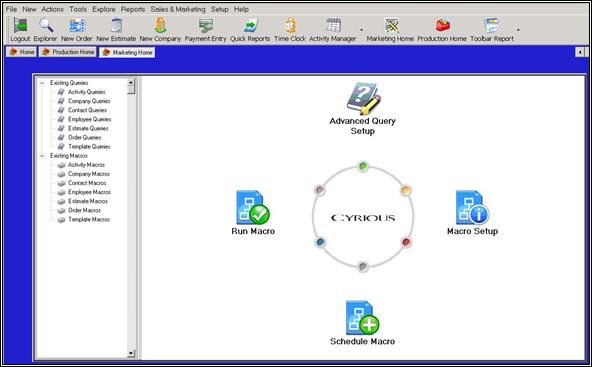Viewport: 592px width, 367px height.
Task: Click the tree panel's scroll down arrow
Action: tap(131, 353)
